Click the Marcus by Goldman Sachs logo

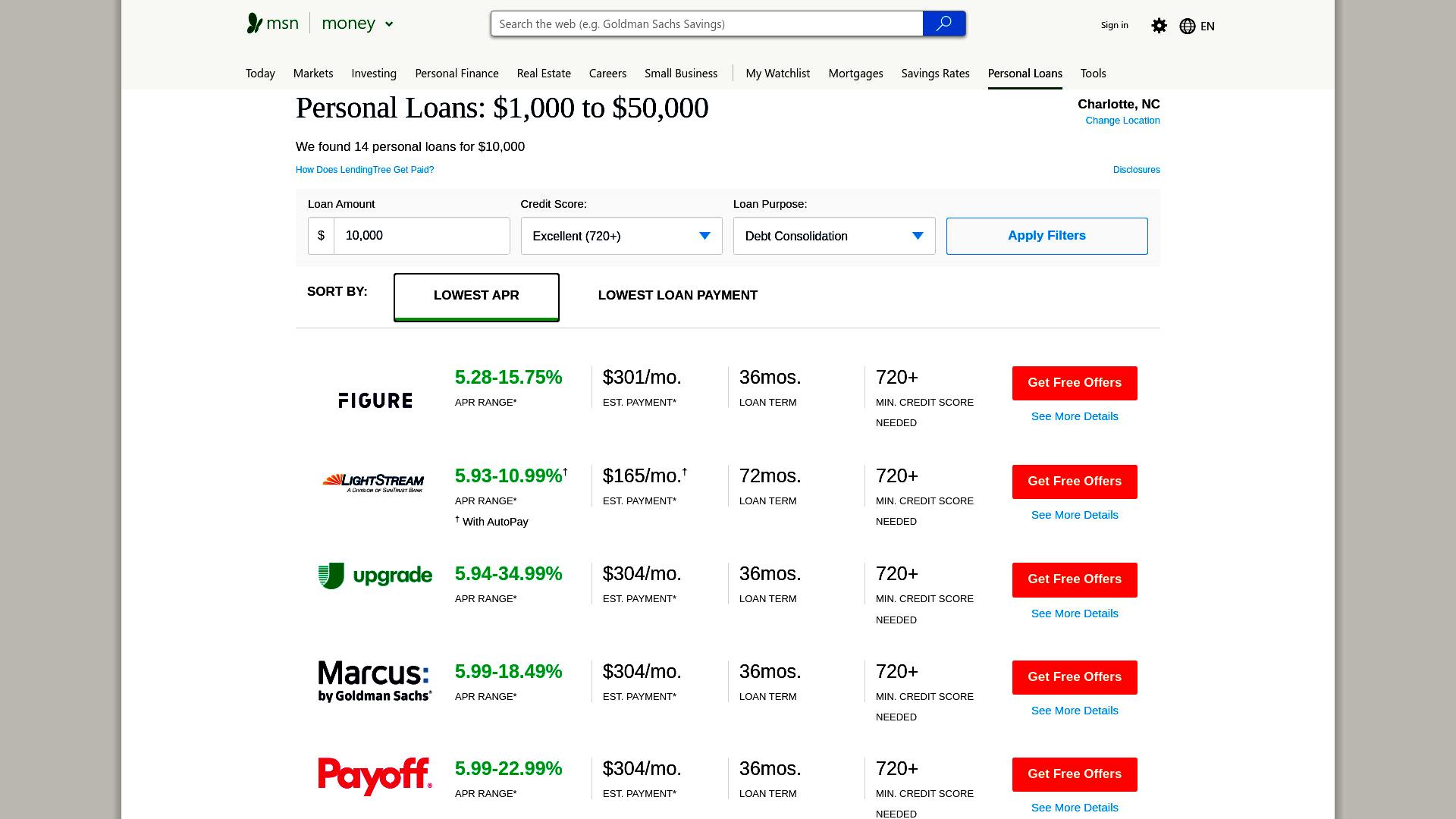375,681
